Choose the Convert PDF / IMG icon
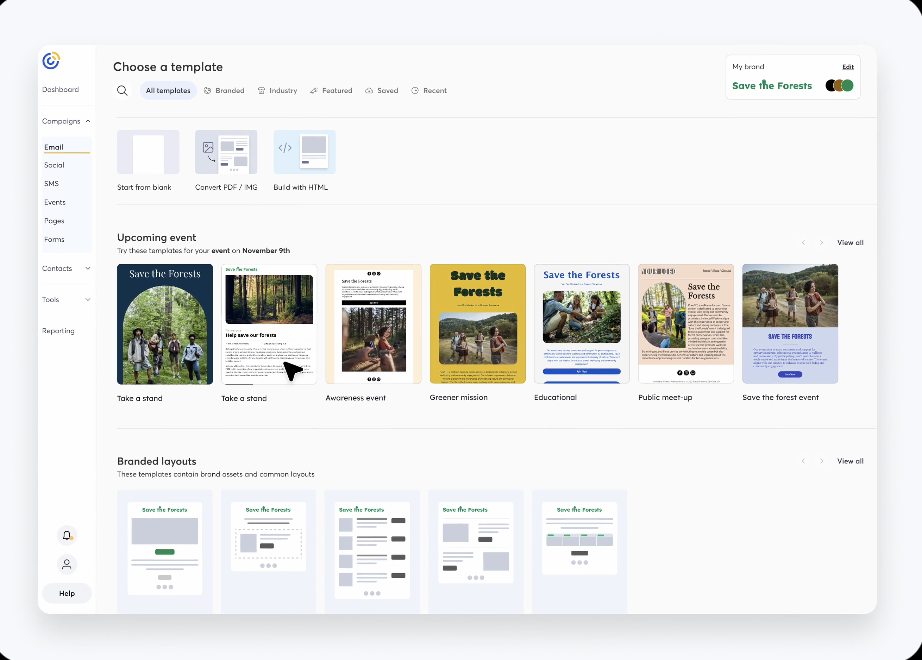 point(226,153)
